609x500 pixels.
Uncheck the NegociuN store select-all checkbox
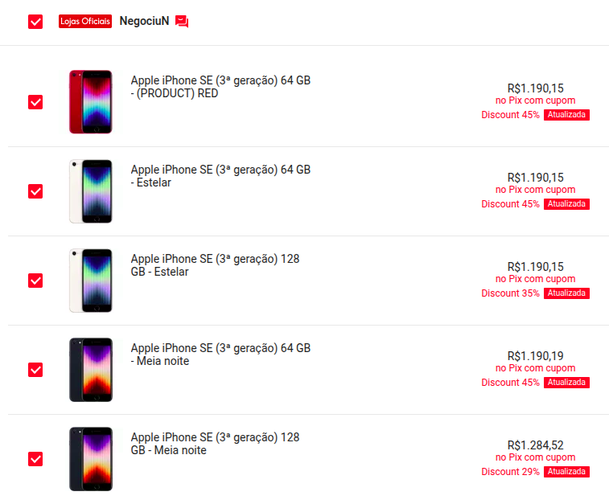click(x=35, y=22)
